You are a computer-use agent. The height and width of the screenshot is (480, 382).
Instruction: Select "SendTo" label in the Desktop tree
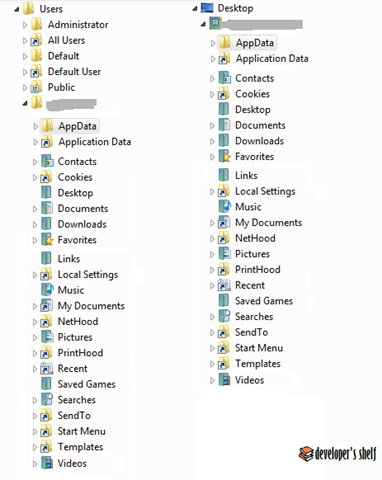click(251, 332)
